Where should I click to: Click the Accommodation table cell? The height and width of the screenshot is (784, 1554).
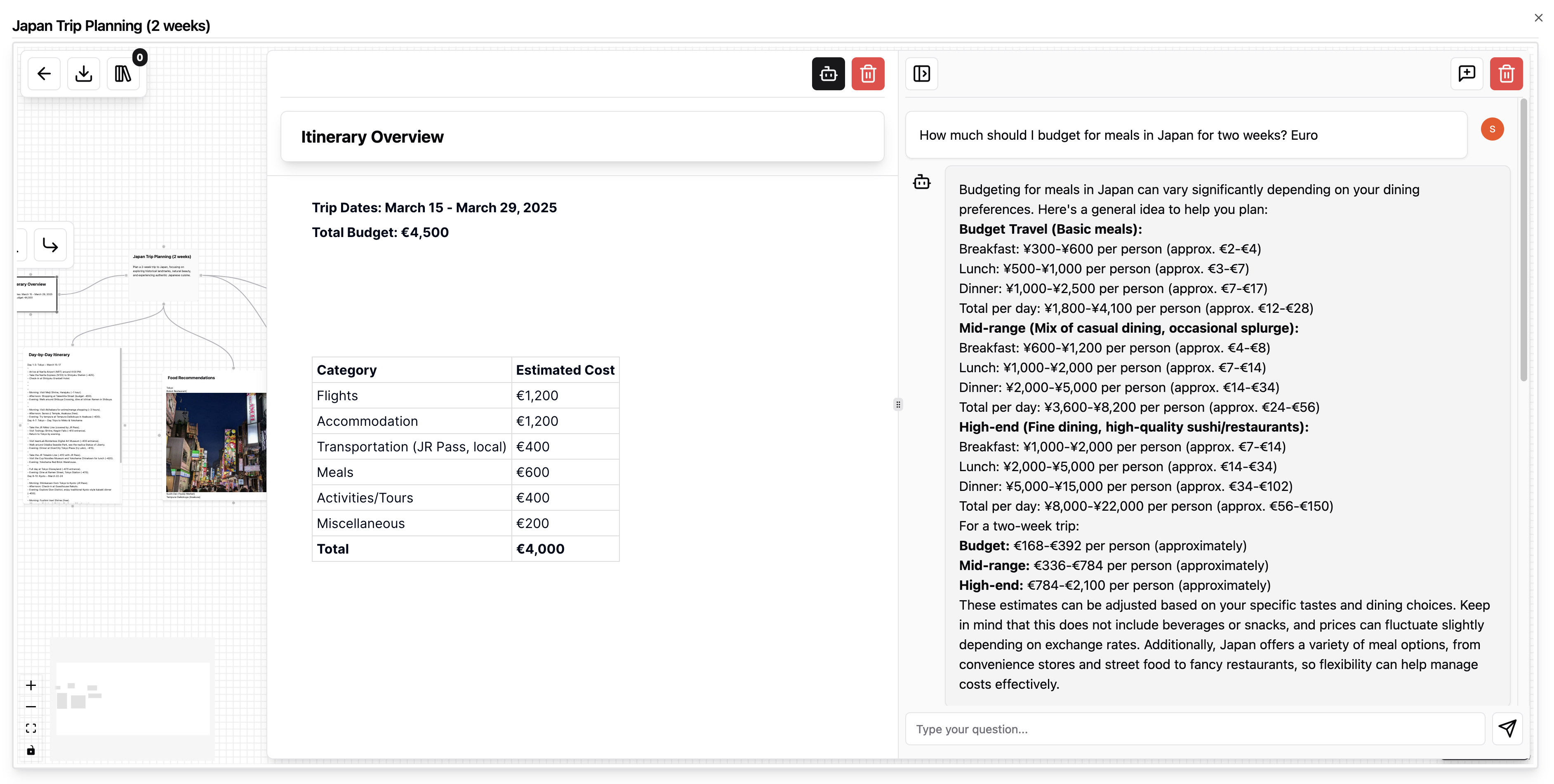click(412, 421)
